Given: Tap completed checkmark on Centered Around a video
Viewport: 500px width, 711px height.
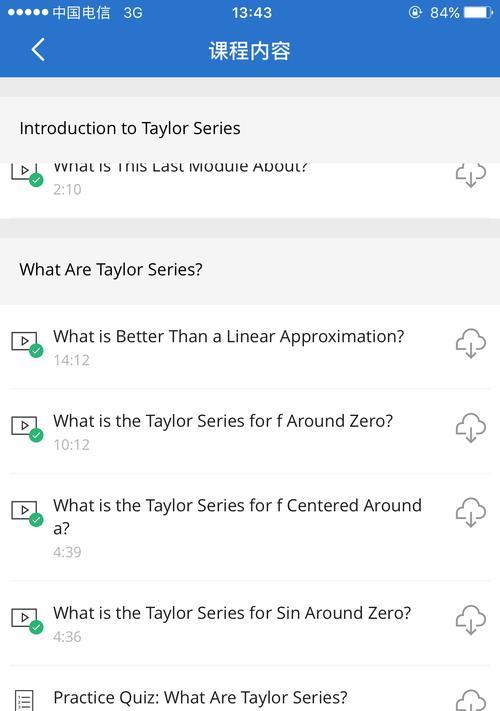Looking at the screenshot, I should [x=36, y=520].
